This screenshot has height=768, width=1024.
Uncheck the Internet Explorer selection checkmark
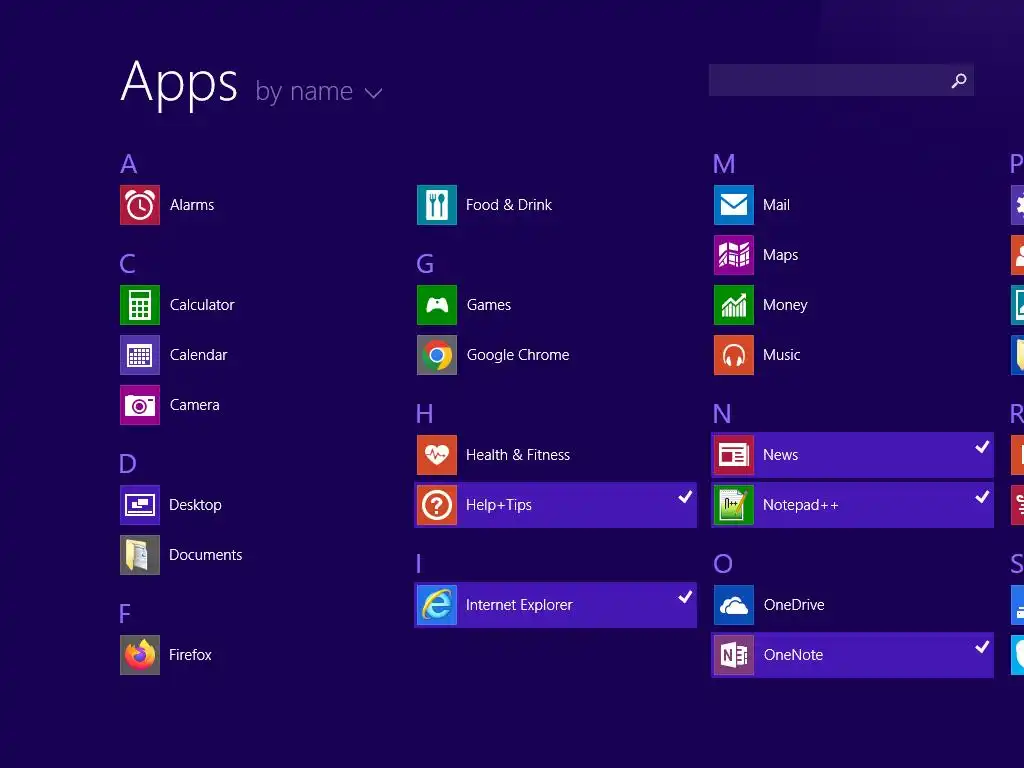click(x=685, y=597)
